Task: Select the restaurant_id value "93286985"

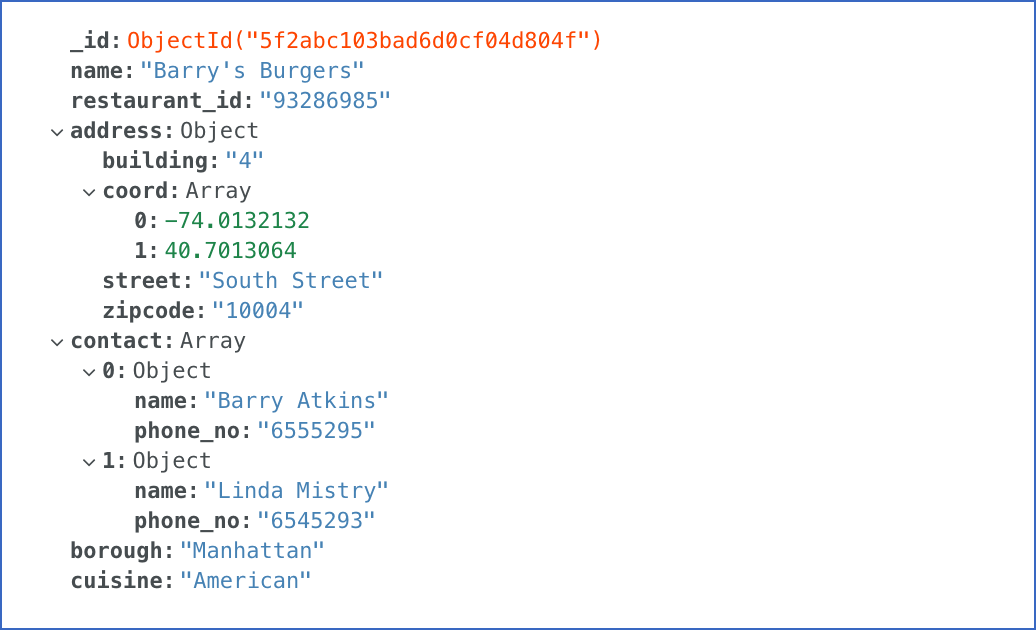Action: (x=324, y=101)
